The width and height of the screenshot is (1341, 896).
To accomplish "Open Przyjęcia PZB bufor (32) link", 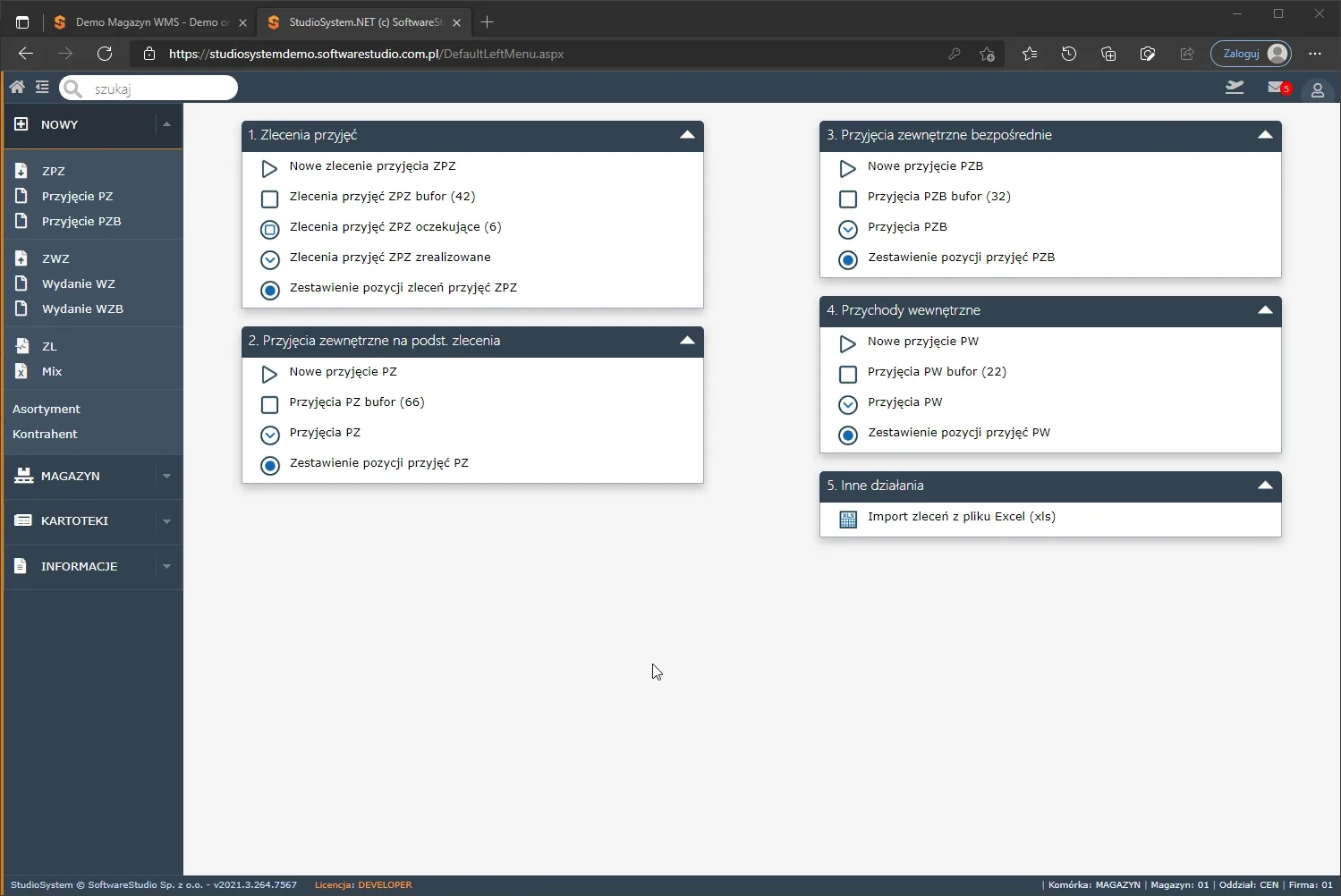I will click(939, 197).
